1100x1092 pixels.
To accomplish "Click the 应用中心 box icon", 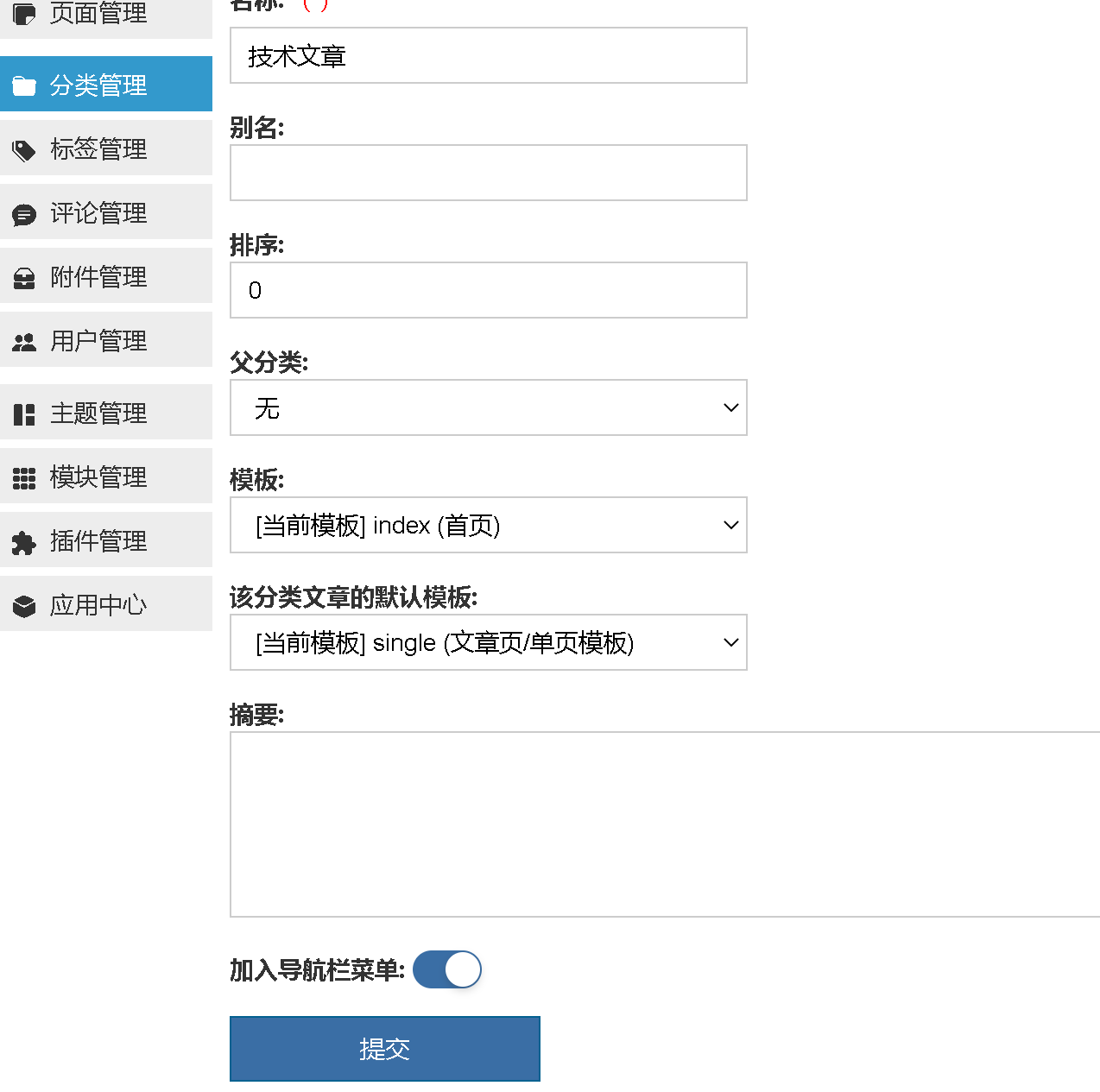I will click(24, 606).
